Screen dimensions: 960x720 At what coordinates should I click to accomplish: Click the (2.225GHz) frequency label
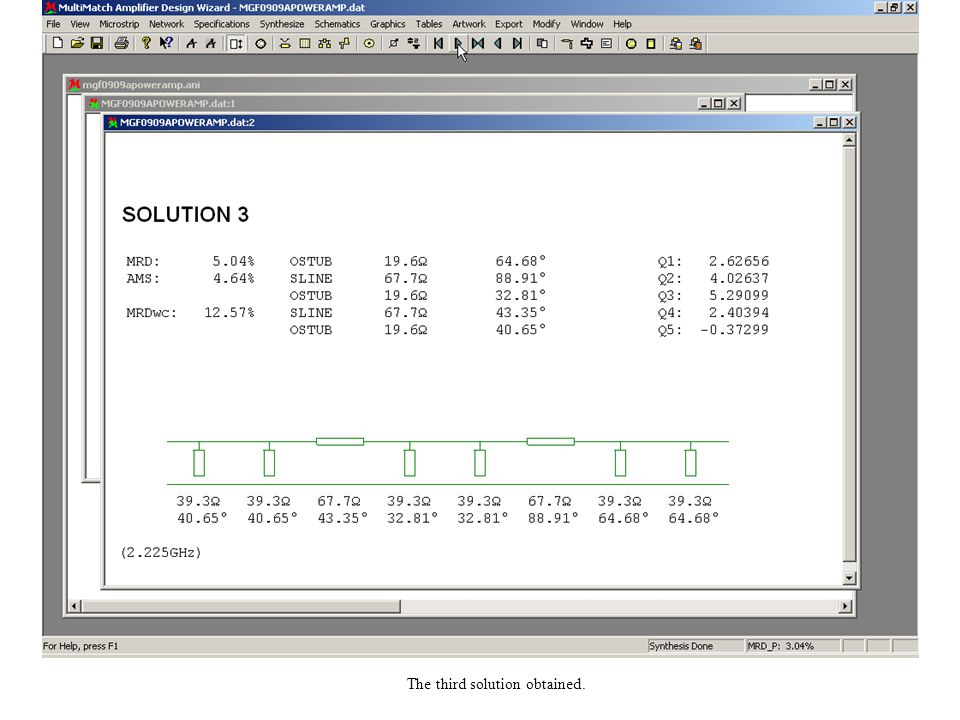[x=161, y=553]
